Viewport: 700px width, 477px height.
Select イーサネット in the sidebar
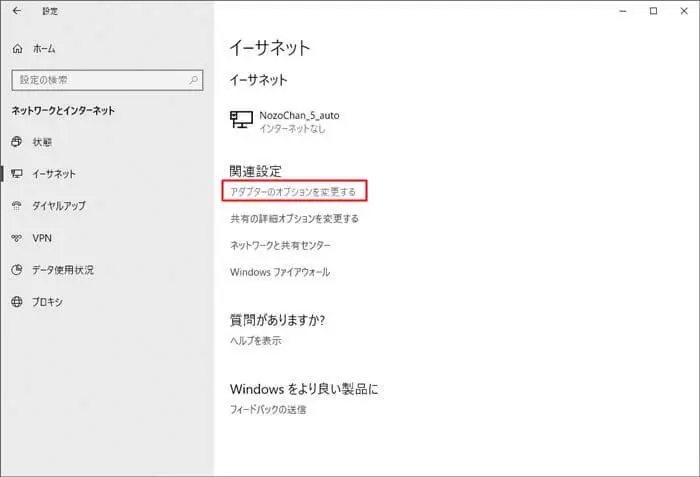click(53, 174)
